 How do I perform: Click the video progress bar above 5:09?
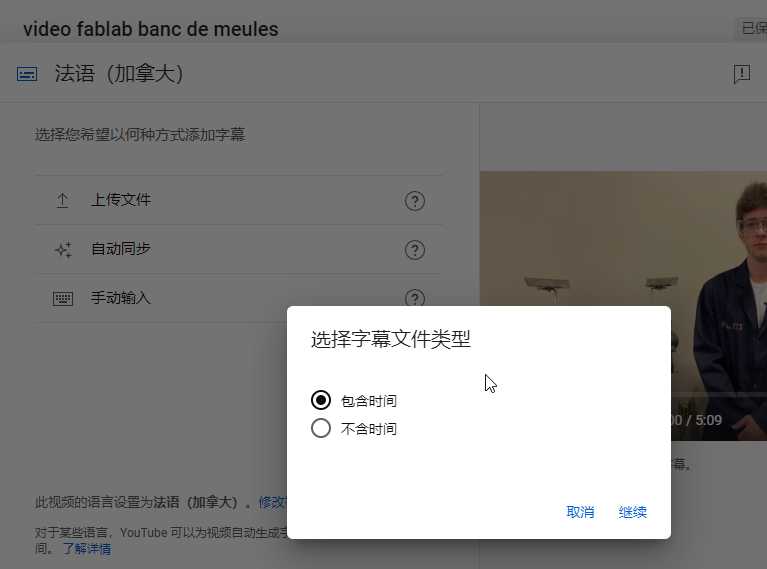tap(719, 394)
